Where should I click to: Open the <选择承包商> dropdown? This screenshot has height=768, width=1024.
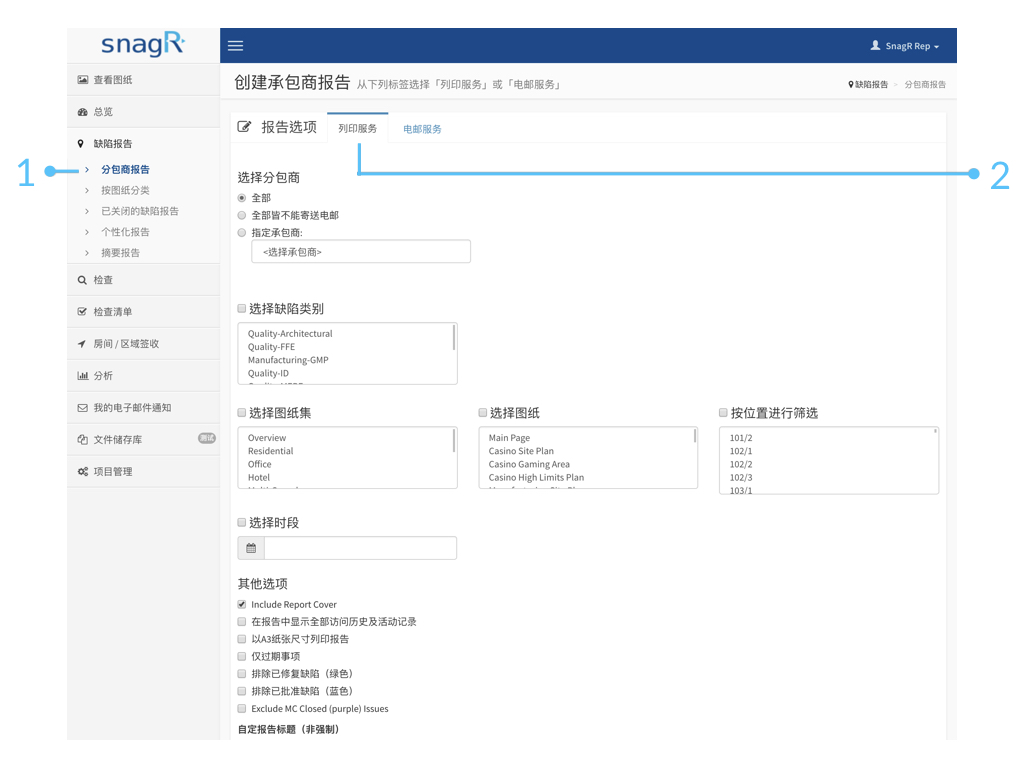pos(360,251)
